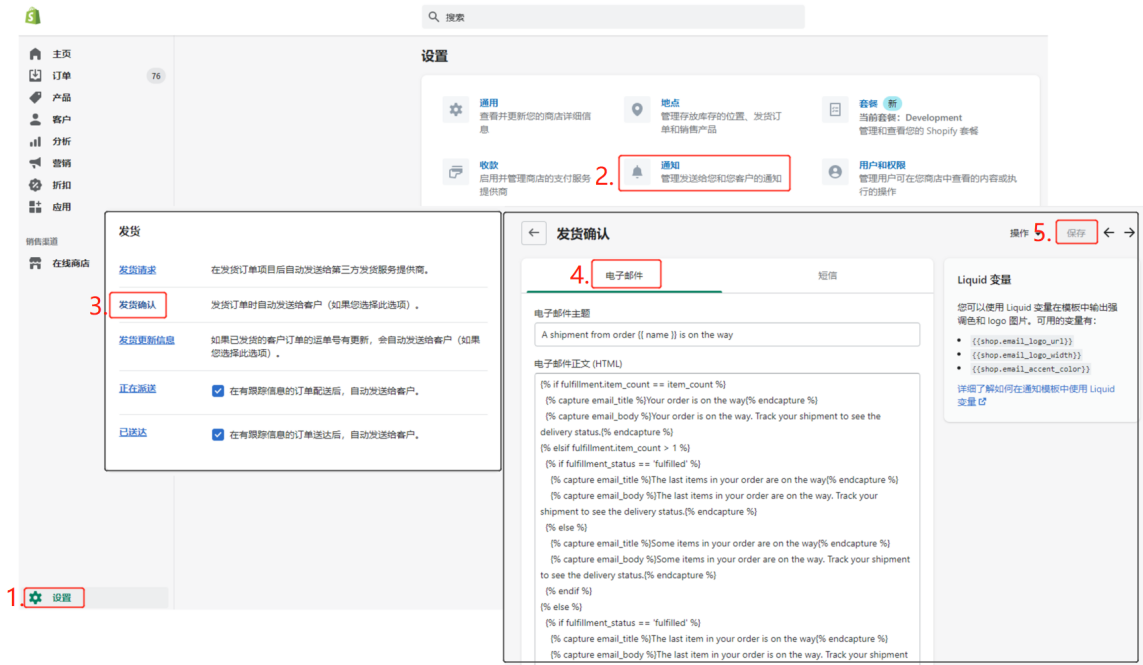Switch to the 短信 tab
The width and height of the screenshot is (1143, 665).
[827, 276]
